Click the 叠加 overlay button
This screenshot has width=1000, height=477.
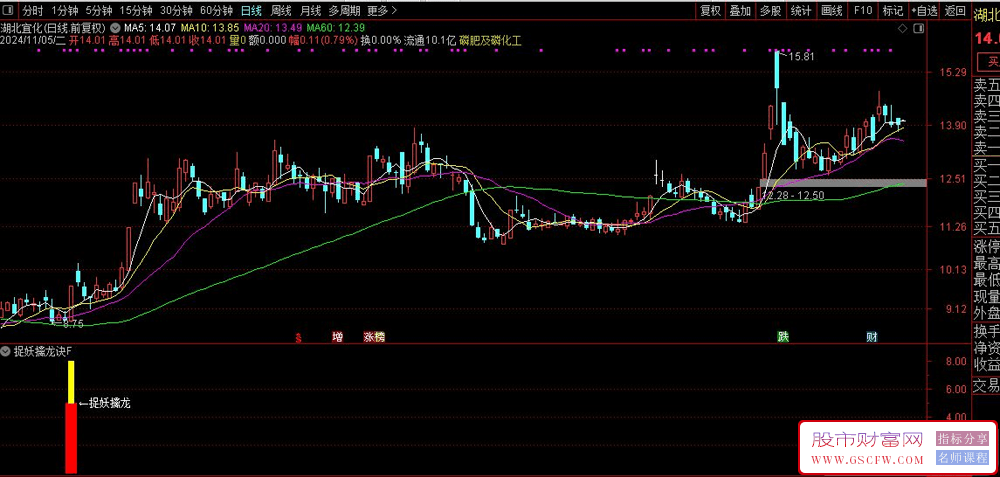pos(740,10)
